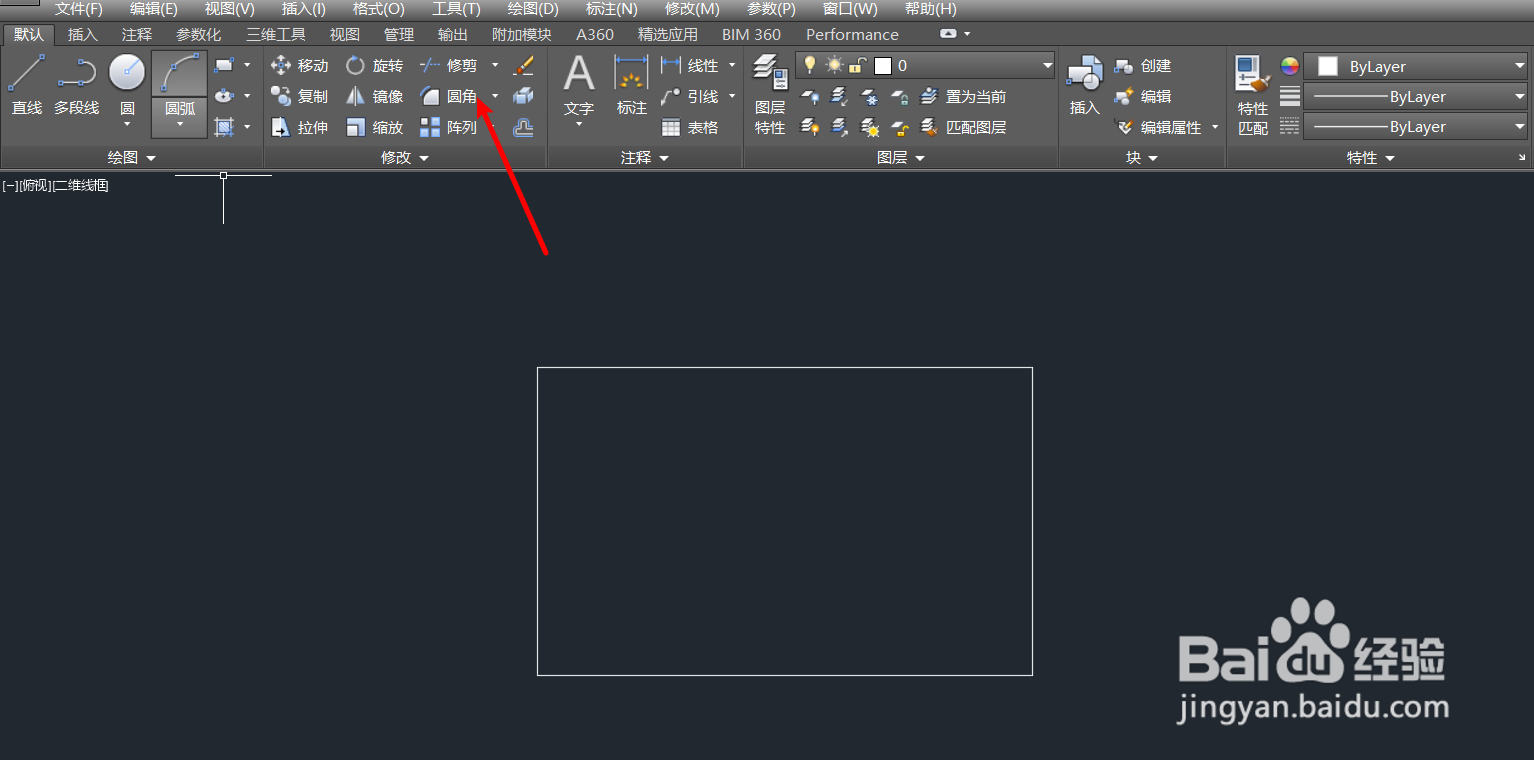Image resolution: width=1534 pixels, height=760 pixels.
Task: Click the Offset icon in Modify panel
Action: click(524, 128)
